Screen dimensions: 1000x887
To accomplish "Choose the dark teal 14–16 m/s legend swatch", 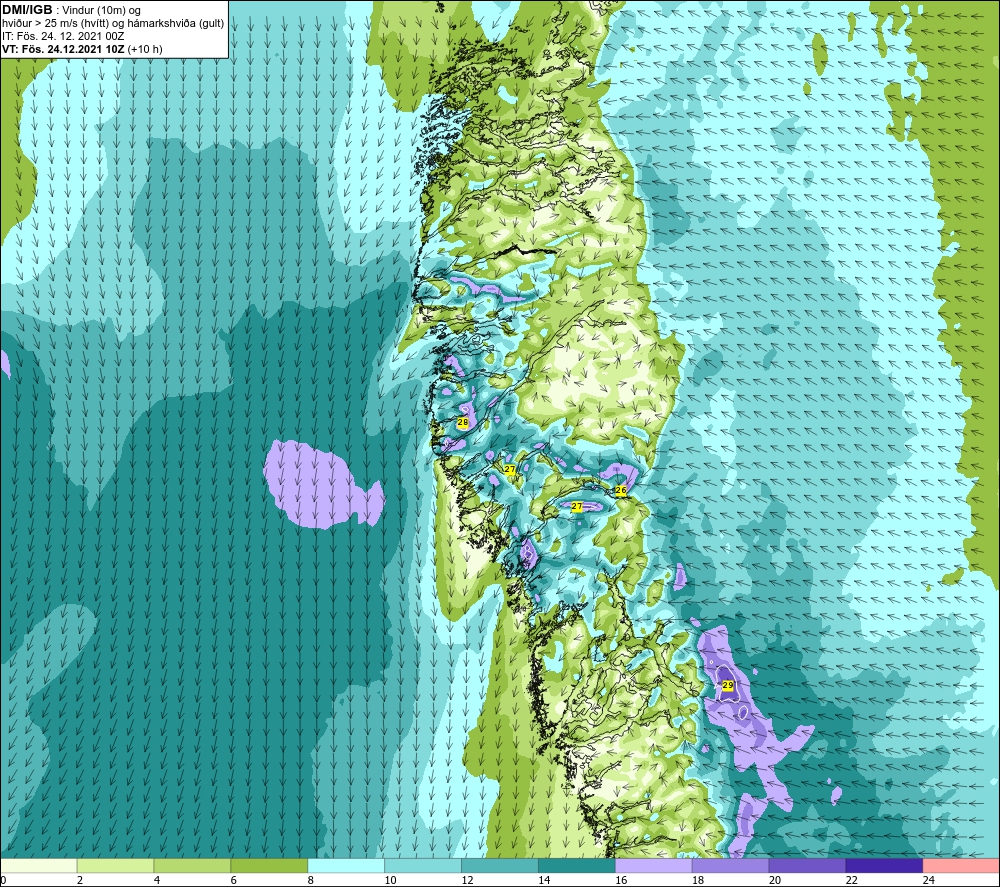I will [x=577, y=865].
